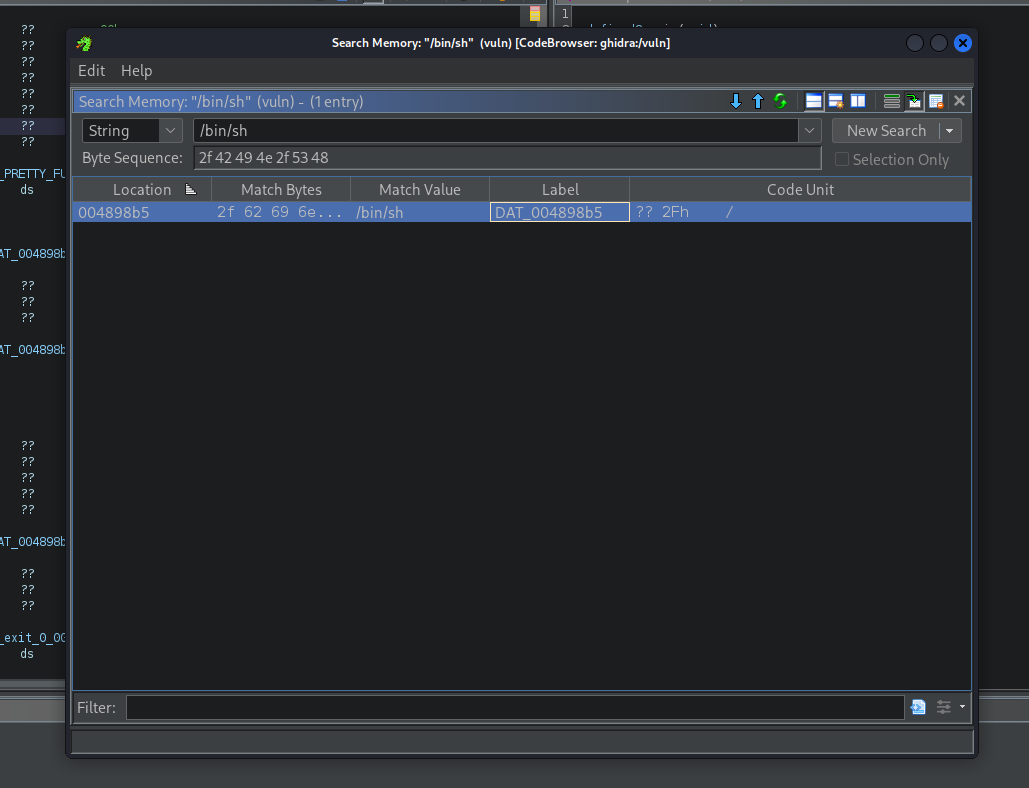Toggle the green arrow navigation icon
This screenshot has height=788, width=1029.
point(914,101)
